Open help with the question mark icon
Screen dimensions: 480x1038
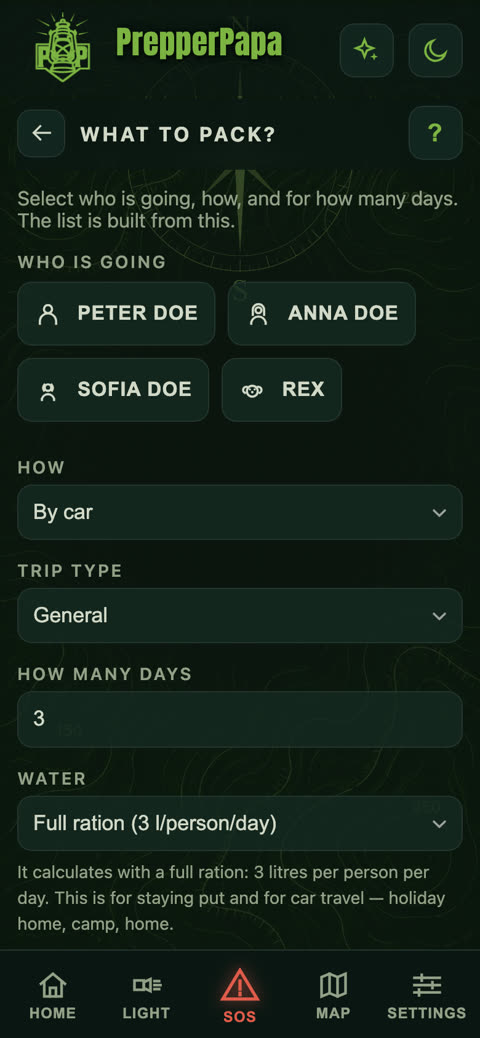pos(435,133)
